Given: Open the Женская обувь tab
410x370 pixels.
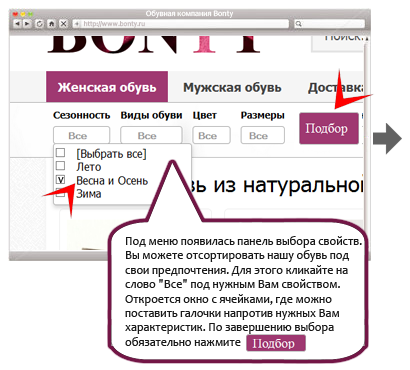Looking at the screenshot, I should click(x=107, y=87).
